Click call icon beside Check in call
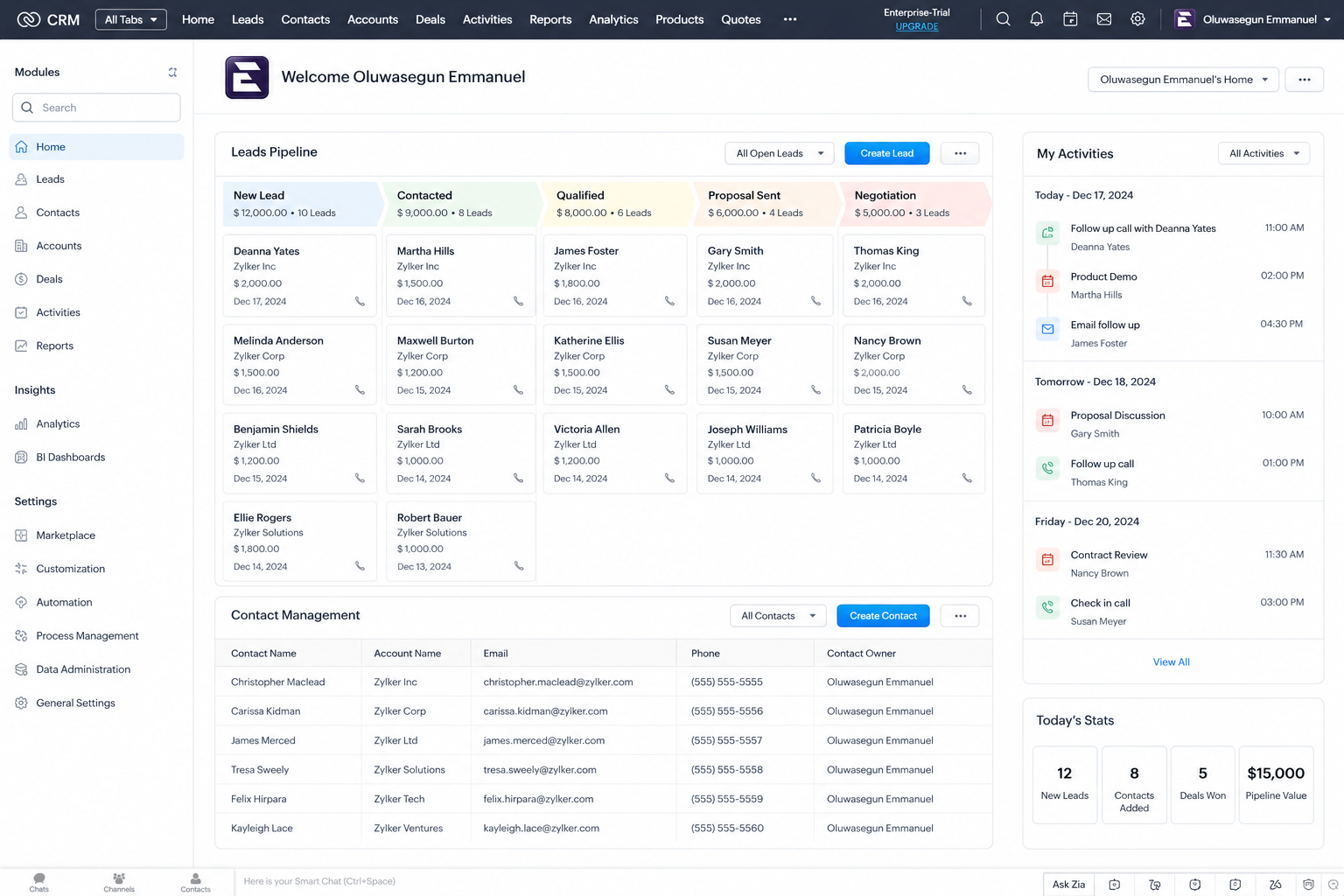The height and width of the screenshot is (896, 1344). [1047, 607]
